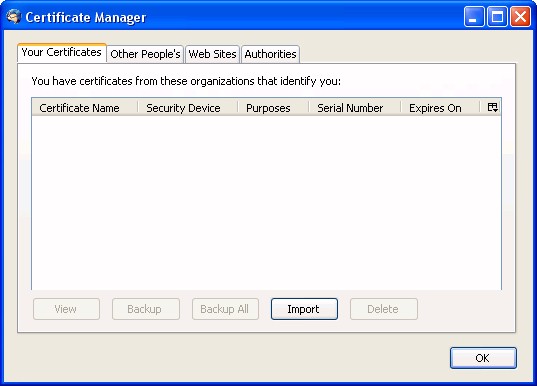
Task: Open the column picker icon
Action: click(x=492, y=108)
